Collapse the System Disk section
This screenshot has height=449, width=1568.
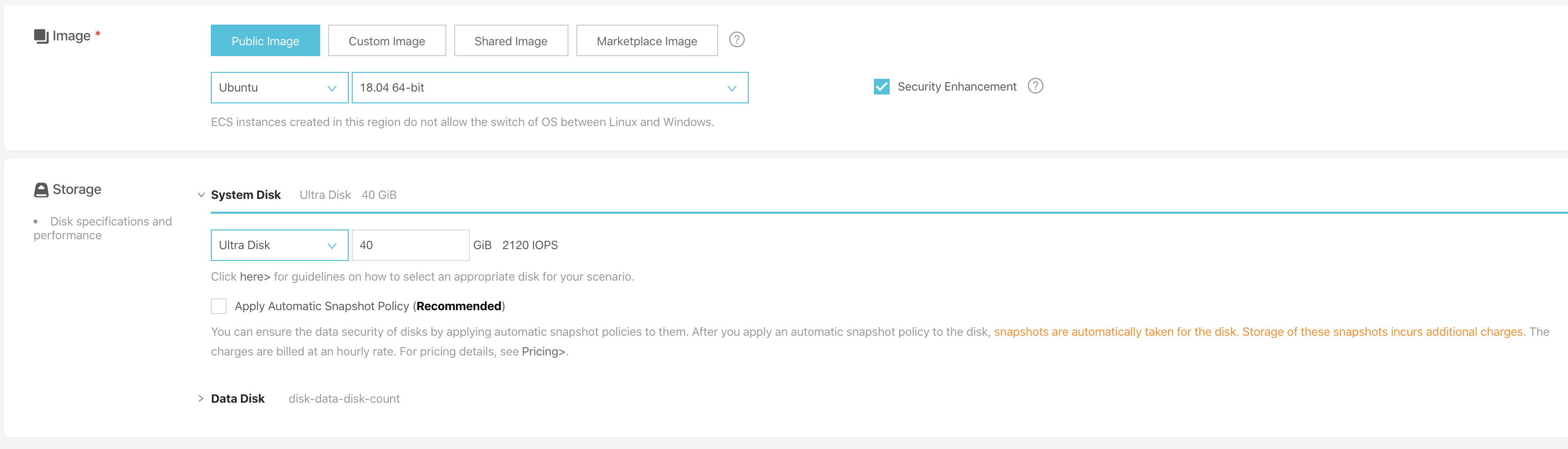click(201, 195)
